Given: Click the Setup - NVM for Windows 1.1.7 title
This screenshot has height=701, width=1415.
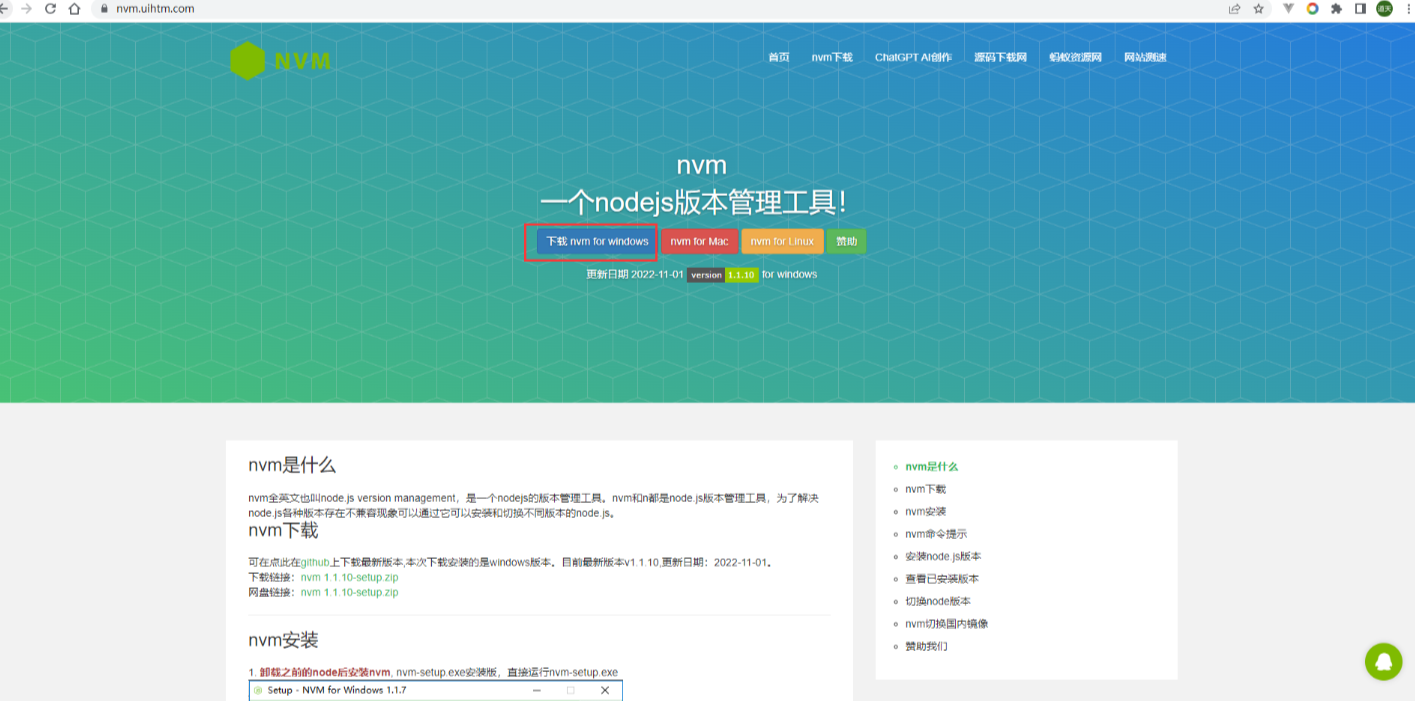Looking at the screenshot, I should (337, 690).
